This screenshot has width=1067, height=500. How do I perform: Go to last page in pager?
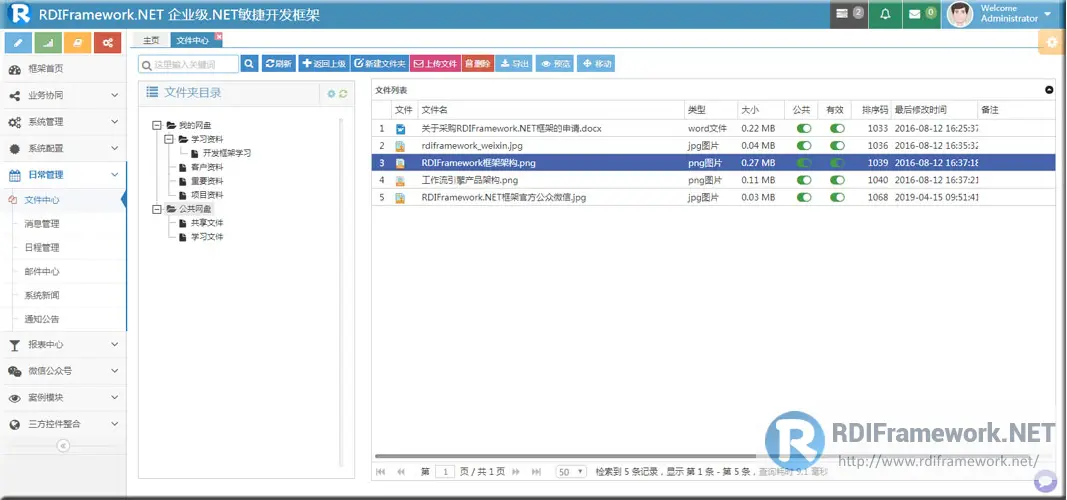tap(536, 471)
